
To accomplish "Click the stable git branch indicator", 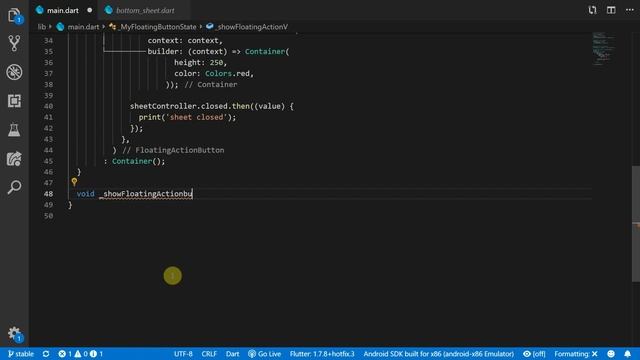I will (x=20, y=354).
